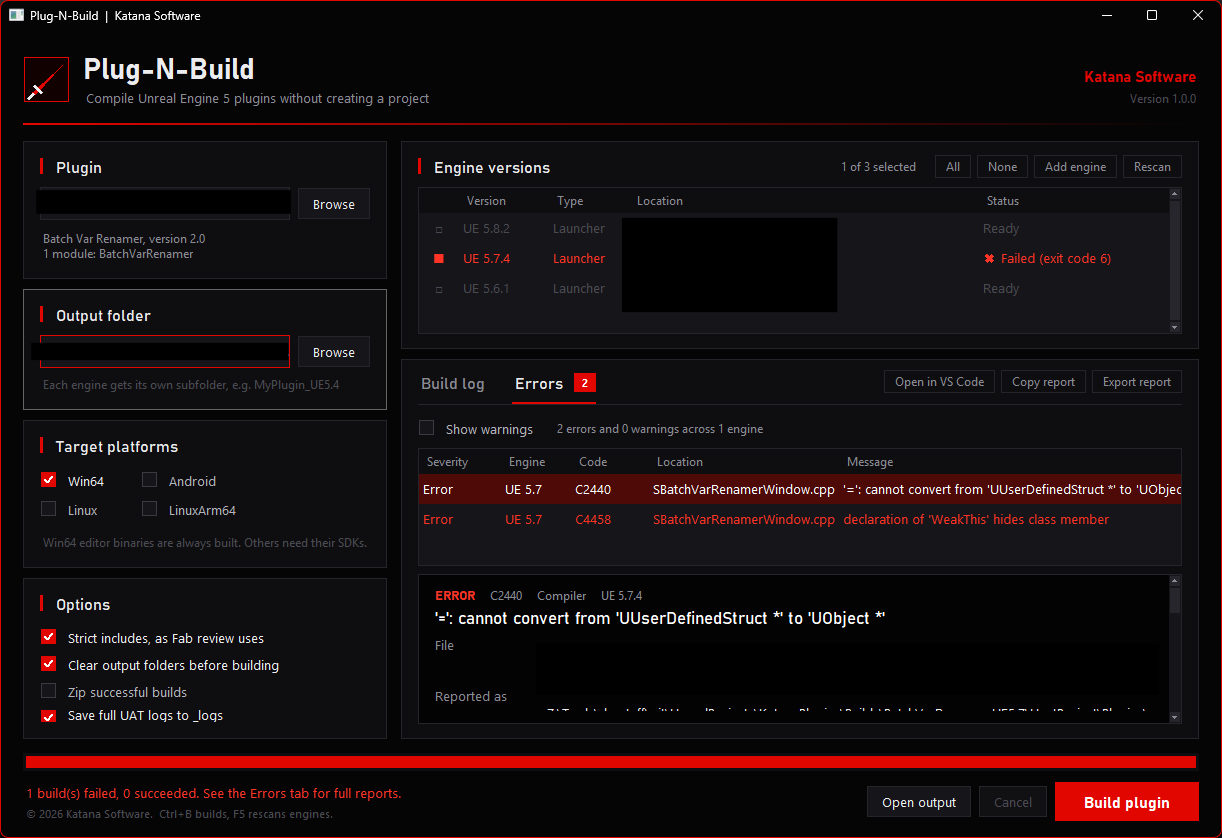Enable the Linux target platform

tap(48, 509)
